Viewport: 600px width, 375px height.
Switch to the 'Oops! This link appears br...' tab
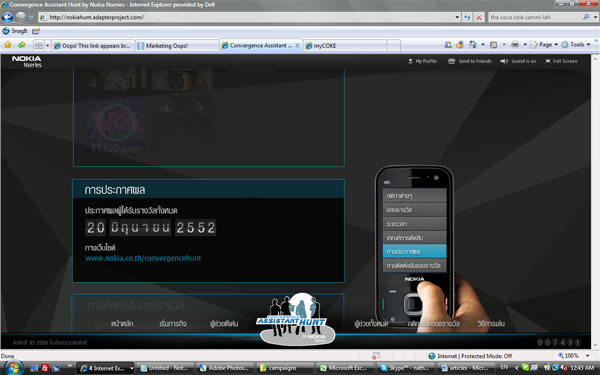(x=93, y=46)
